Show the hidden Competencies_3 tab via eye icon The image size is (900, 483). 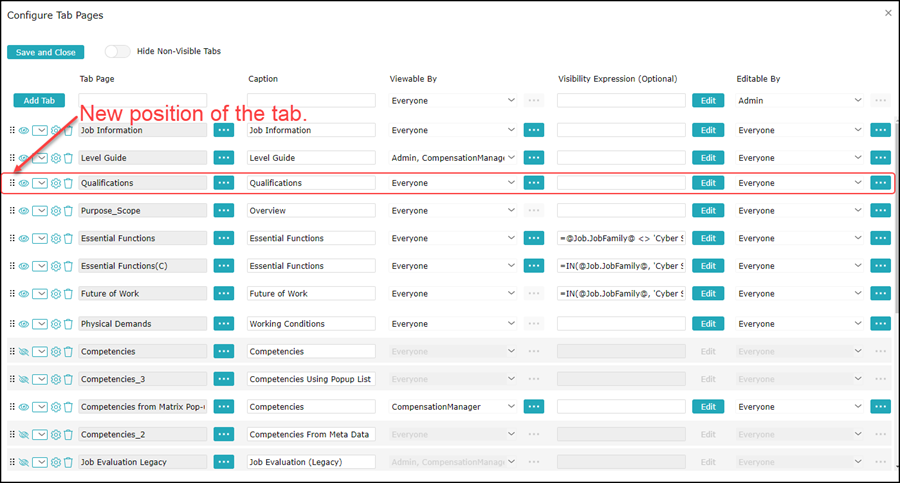(x=24, y=379)
